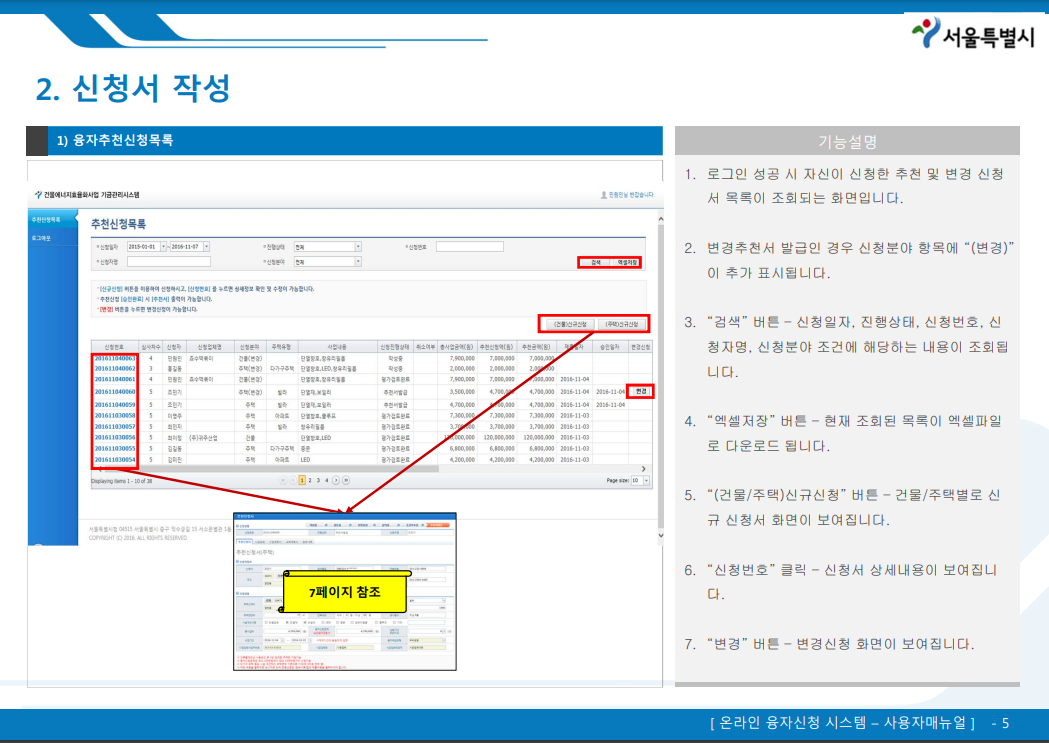This screenshot has height=743, width=1049.
Task: Click the last-page arrow in pagination
Action: (346, 480)
